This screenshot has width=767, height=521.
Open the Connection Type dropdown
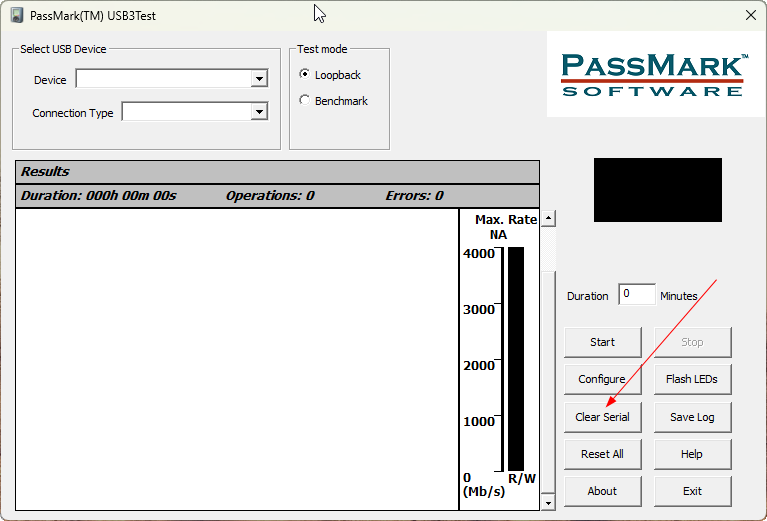pyautogui.click(x=259, y=112)
